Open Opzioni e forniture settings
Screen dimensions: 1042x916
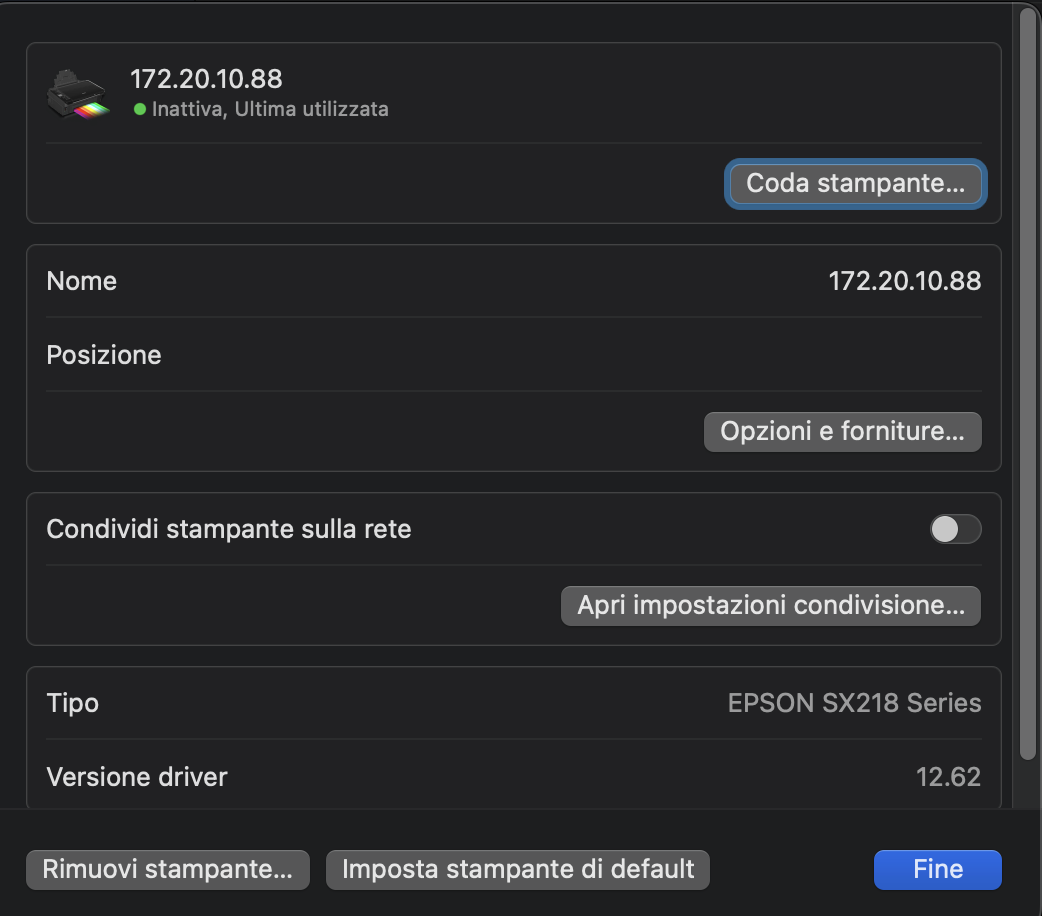click(842, 431)
